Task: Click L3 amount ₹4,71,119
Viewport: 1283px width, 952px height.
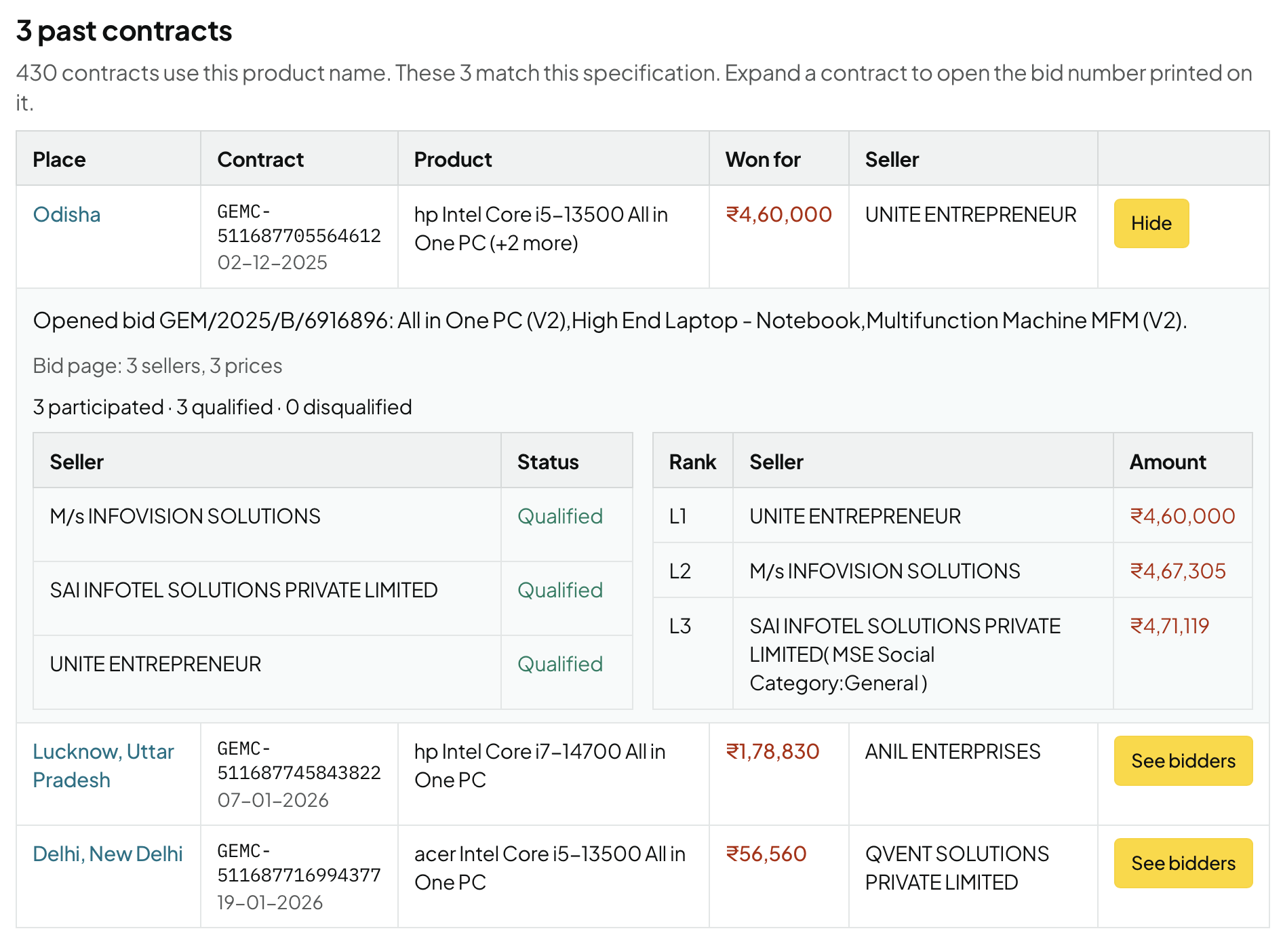Action: tap(1170, 626)
